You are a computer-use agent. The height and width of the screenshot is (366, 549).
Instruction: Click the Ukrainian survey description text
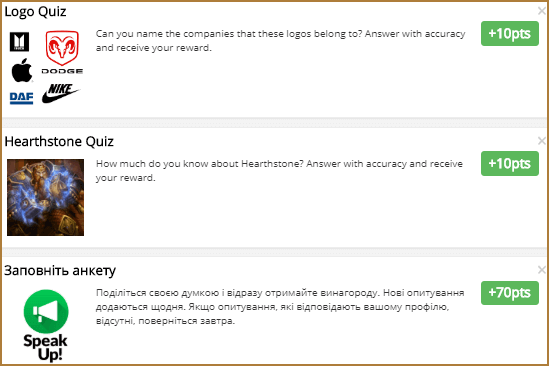tap(280, 306)
